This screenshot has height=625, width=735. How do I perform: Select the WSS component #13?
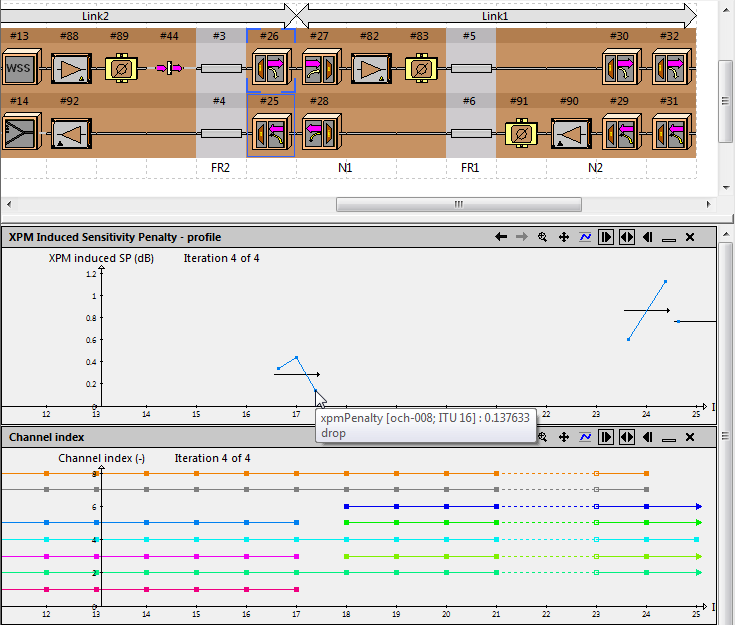pos(21,68)
